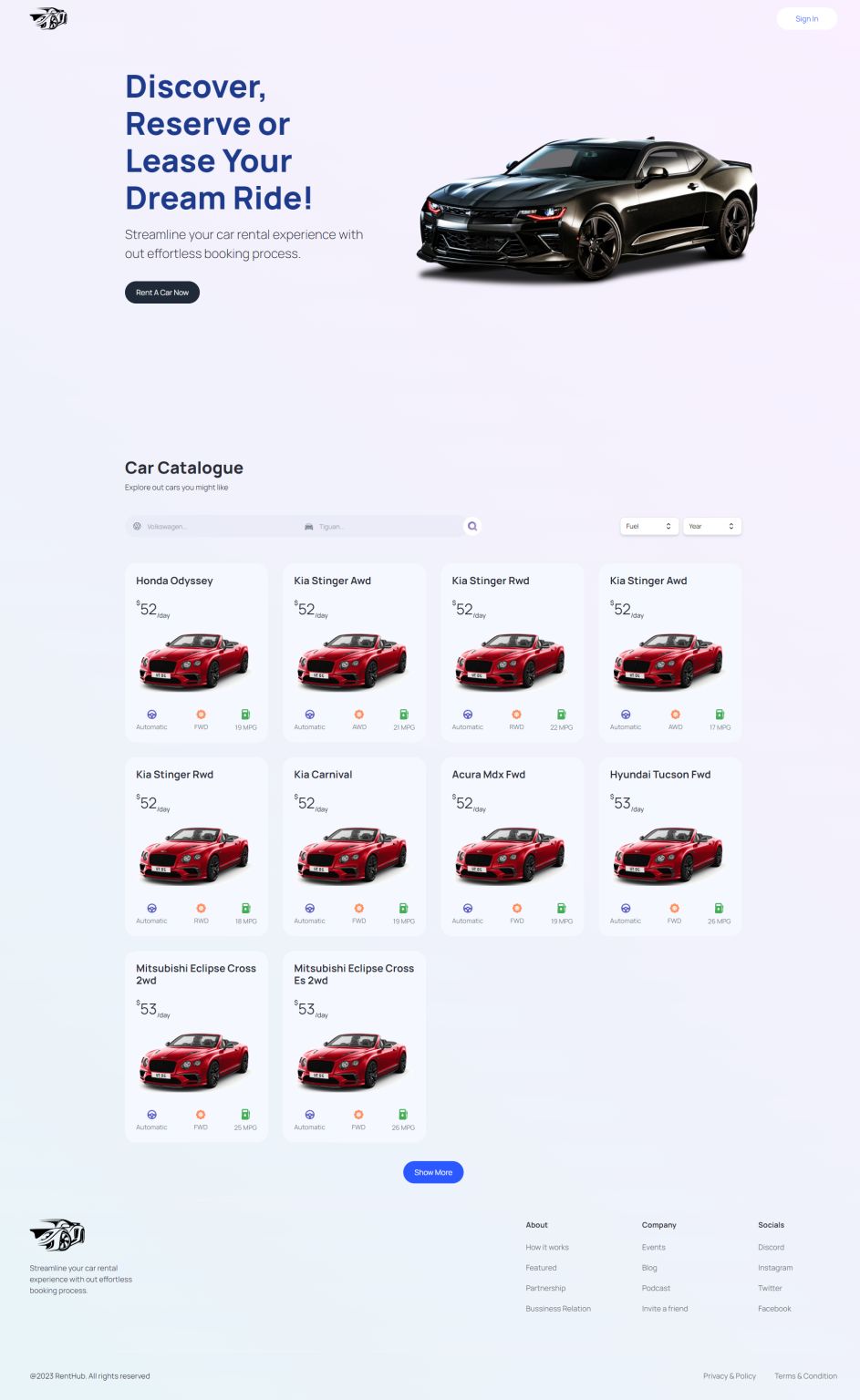Viewport: 860px width, 1400px height.
Task: Click the footer RentHub car logo
Action: [57, 1235]
